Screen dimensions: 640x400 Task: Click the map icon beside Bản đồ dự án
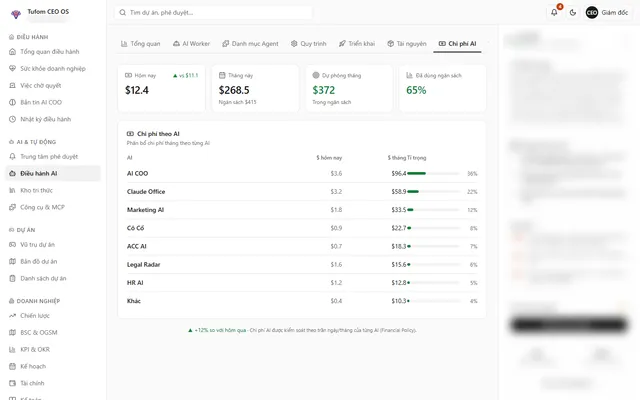pos(12,262)
